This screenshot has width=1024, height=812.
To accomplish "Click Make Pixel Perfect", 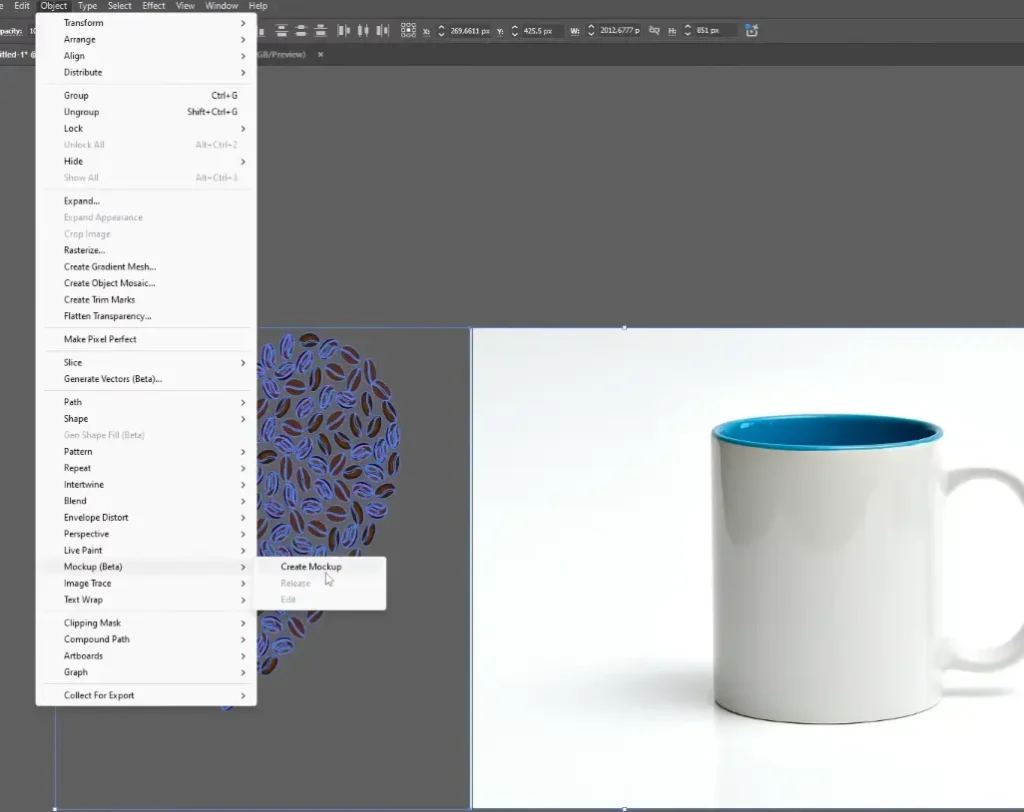I will tap(100, 339).
